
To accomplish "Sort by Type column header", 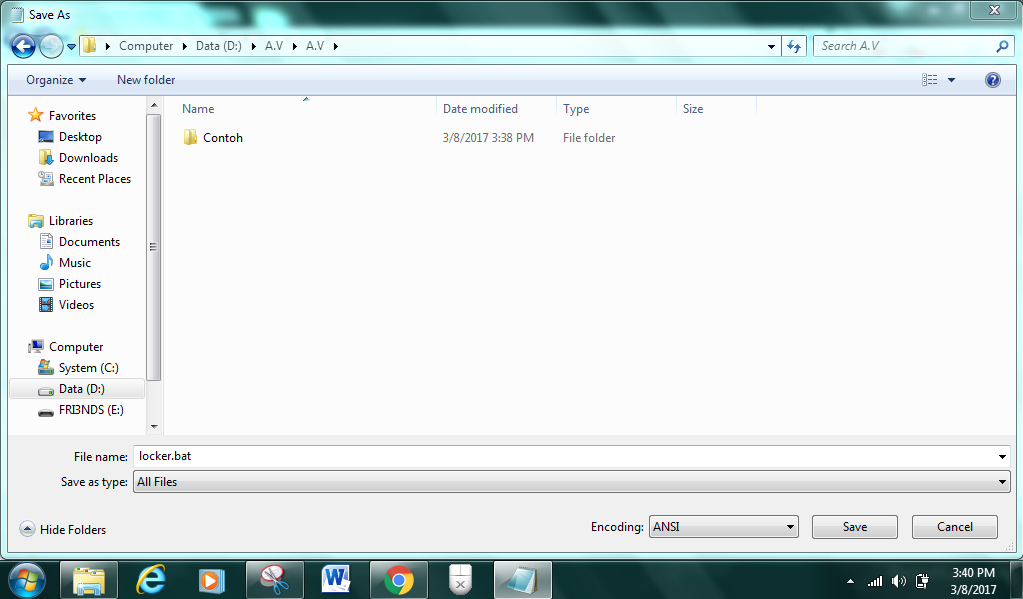I will pyautogui.click(x=576, y=109).
